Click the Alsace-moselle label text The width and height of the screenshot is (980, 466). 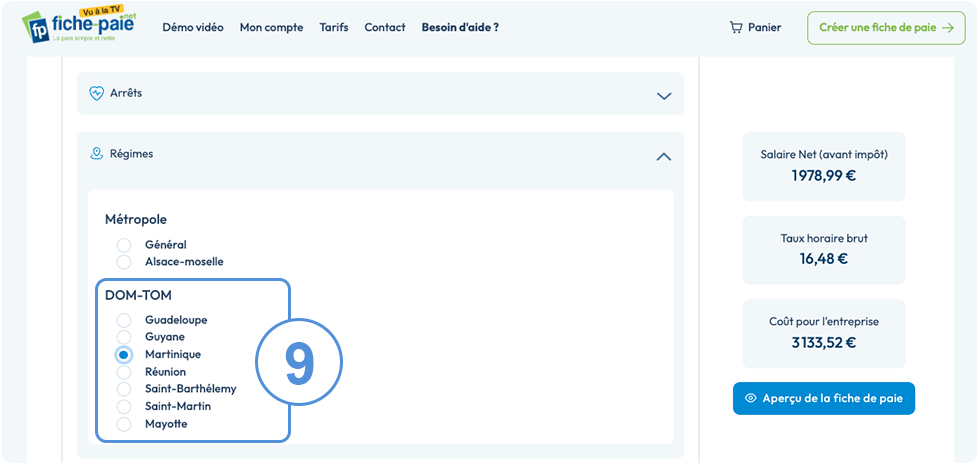[x=184, y=262]
